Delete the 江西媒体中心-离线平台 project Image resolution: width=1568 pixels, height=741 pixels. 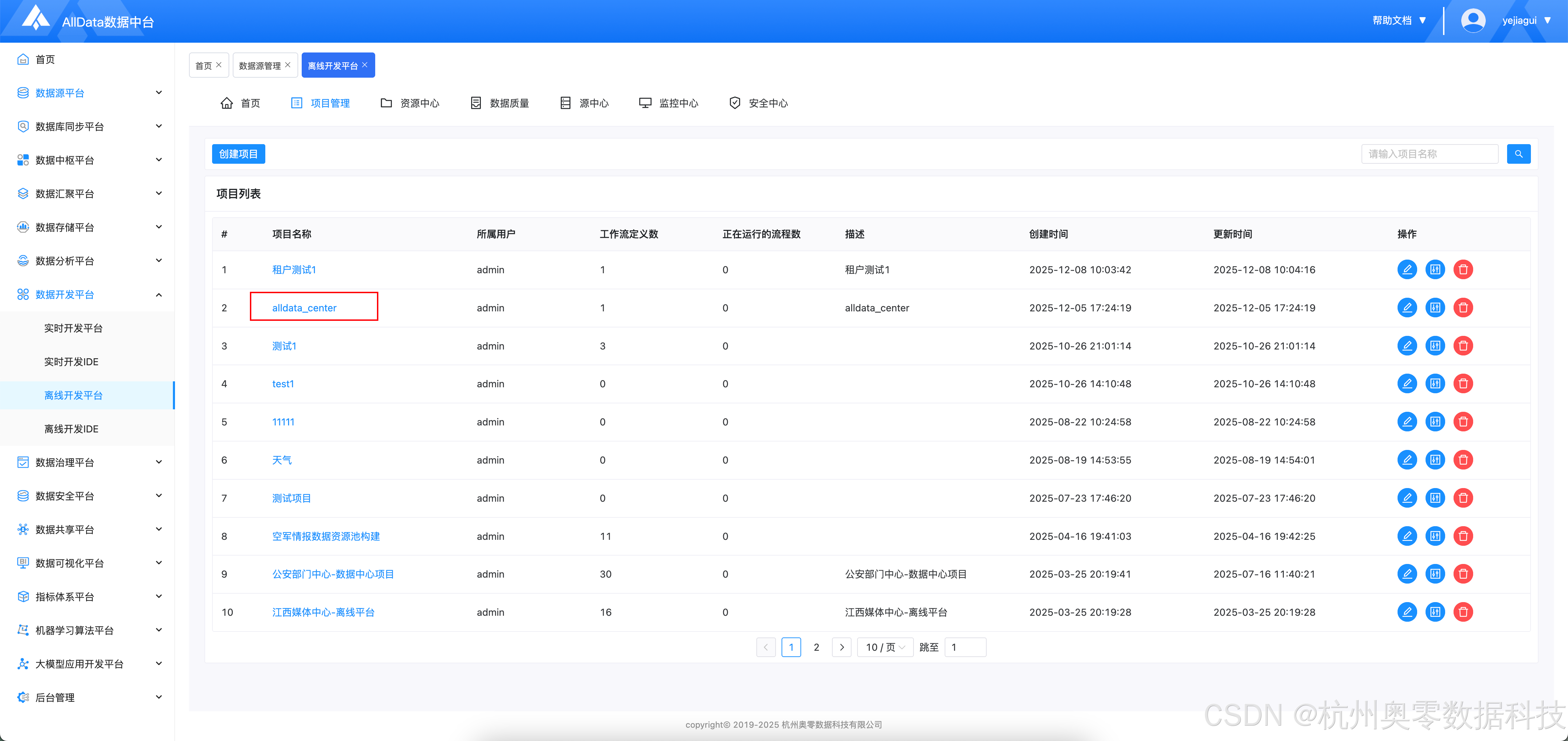point(1463,612)
